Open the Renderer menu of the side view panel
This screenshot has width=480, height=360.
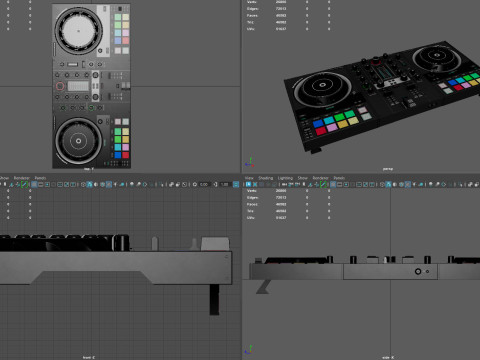pyautogui.click(x=320, y=178)
